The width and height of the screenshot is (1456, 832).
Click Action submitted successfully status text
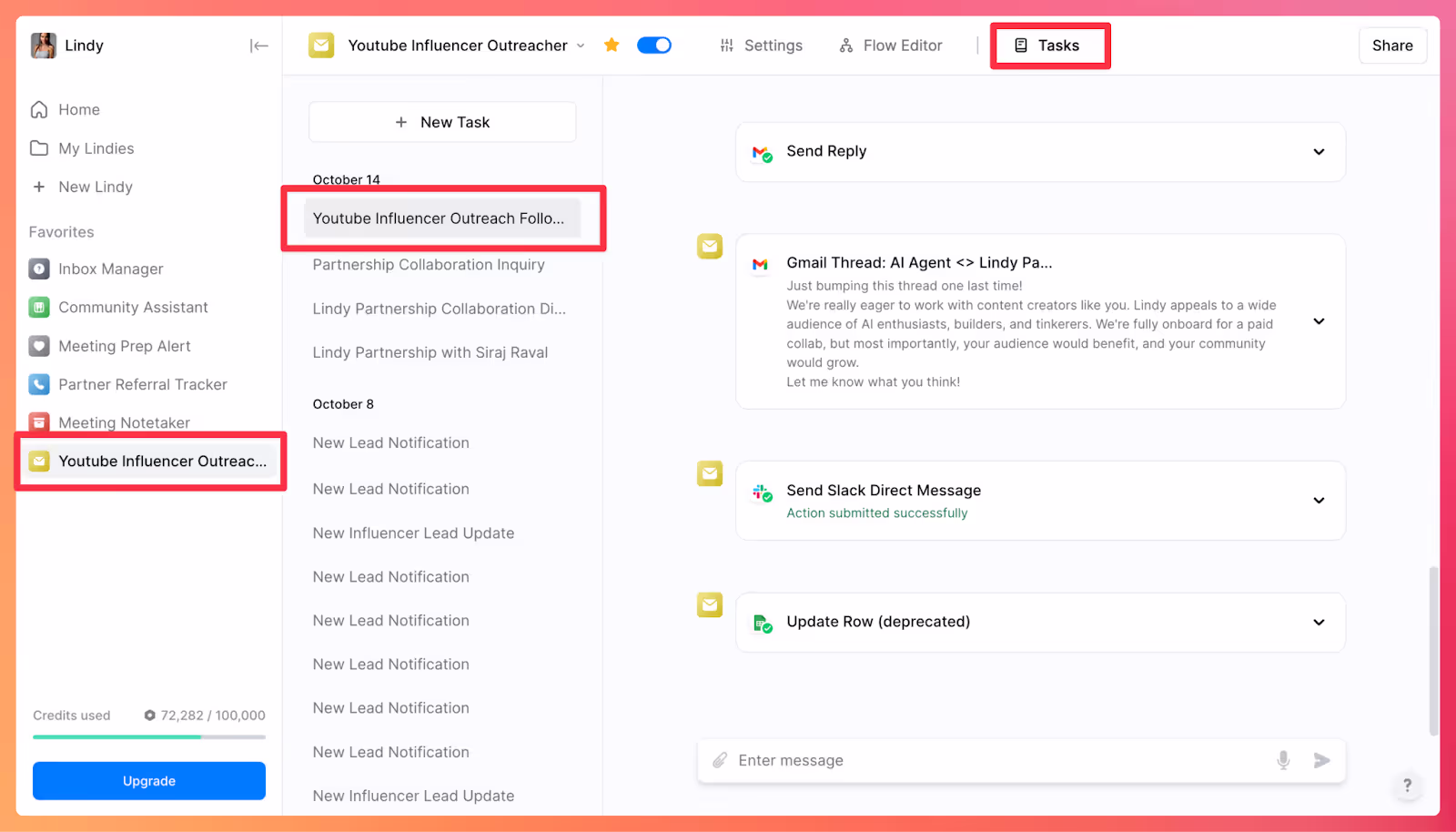[877, 513]
